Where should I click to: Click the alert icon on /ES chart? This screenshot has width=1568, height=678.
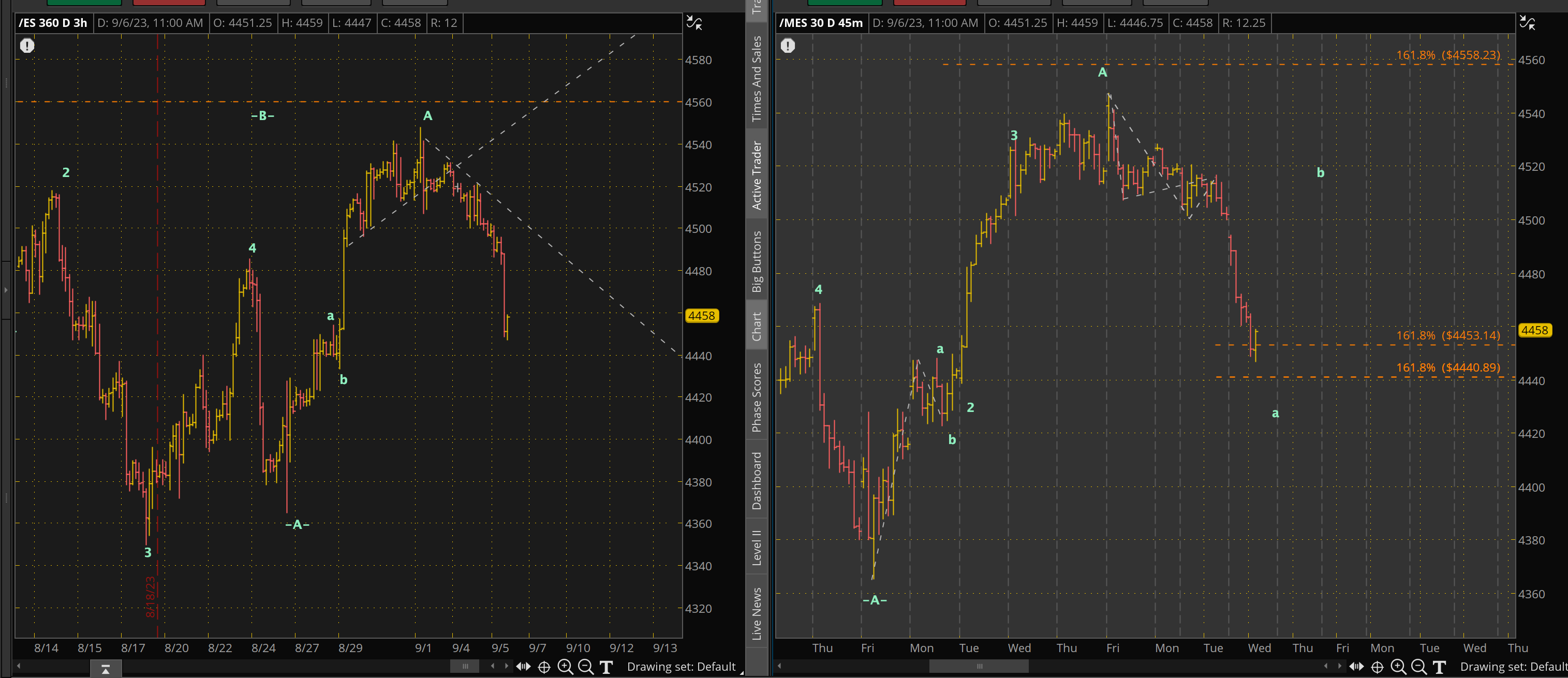tap(27, 46)
